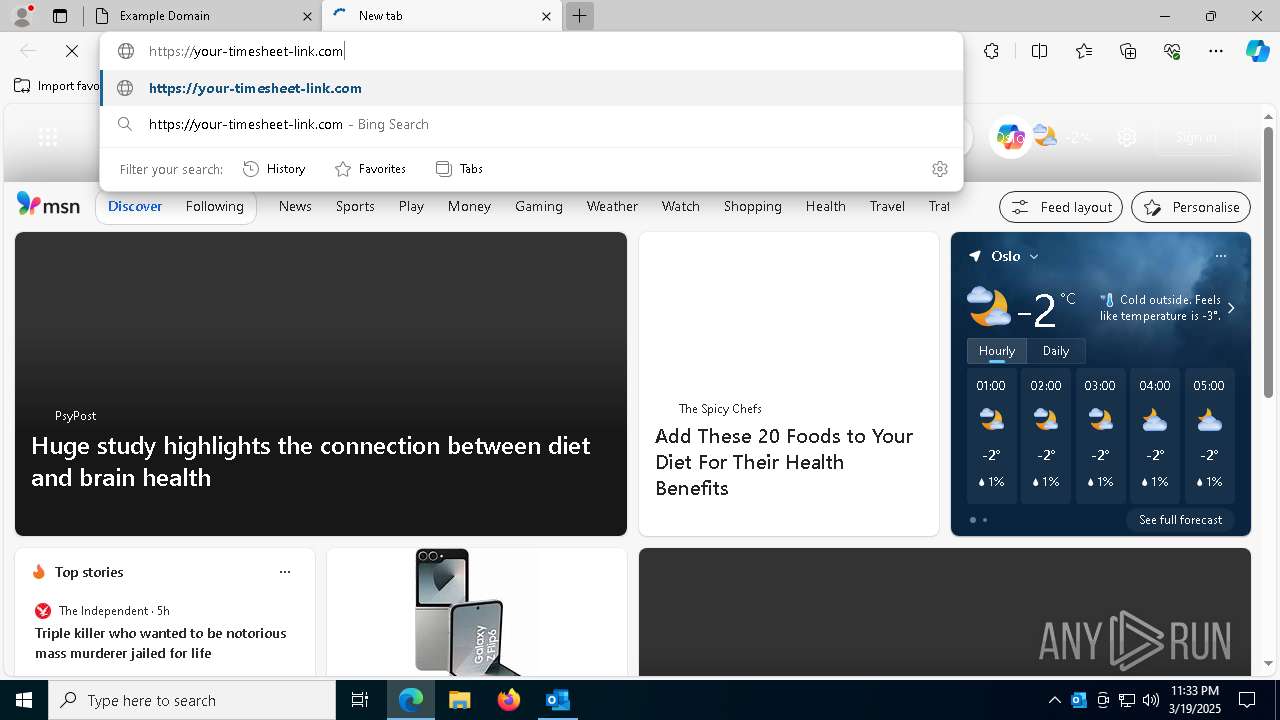Select the Hourly forecast tab
The width and height of the screenshot is (1280, 720).
click(996, 351)
